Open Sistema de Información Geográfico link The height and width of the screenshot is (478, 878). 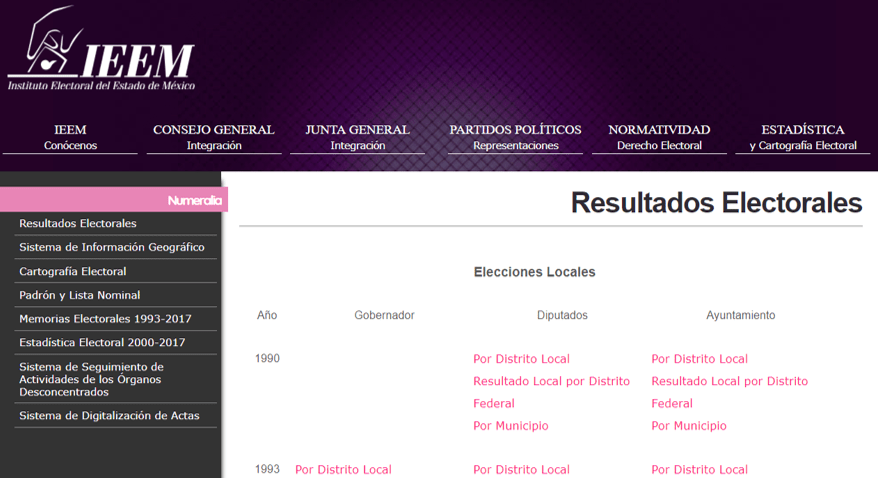[111, 248]
